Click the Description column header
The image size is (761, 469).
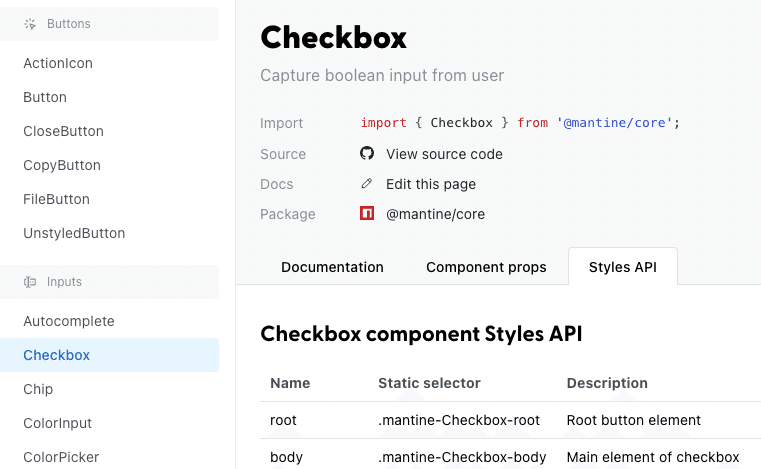click(607, 383)
